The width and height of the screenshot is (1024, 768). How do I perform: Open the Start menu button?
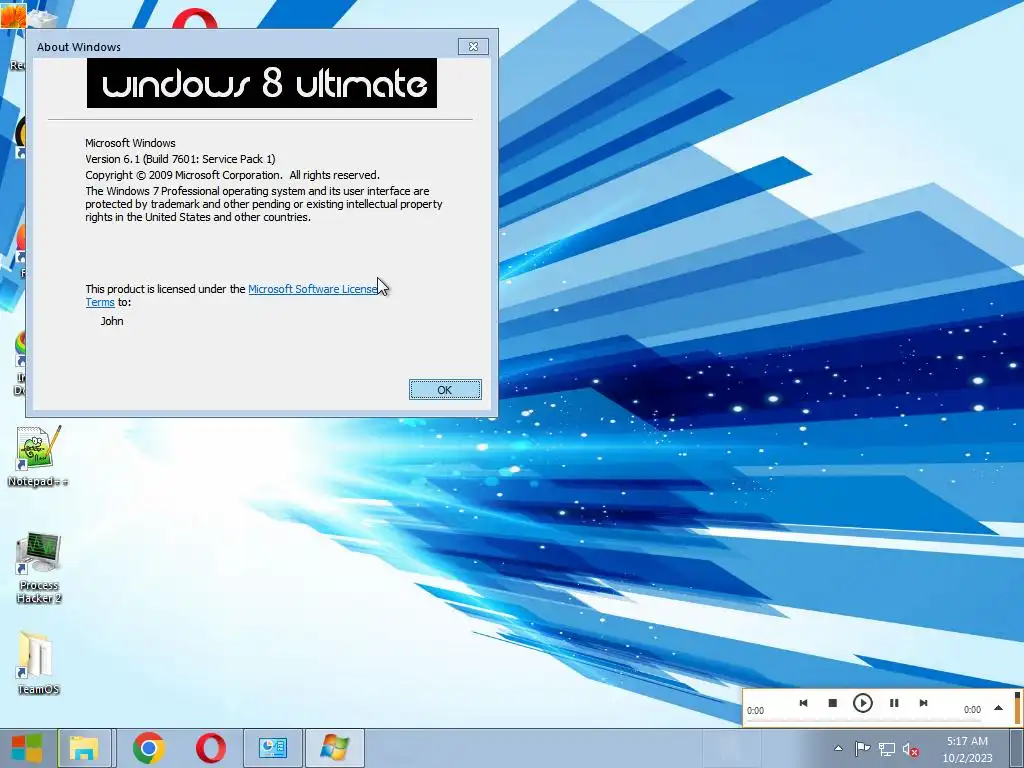27,748
